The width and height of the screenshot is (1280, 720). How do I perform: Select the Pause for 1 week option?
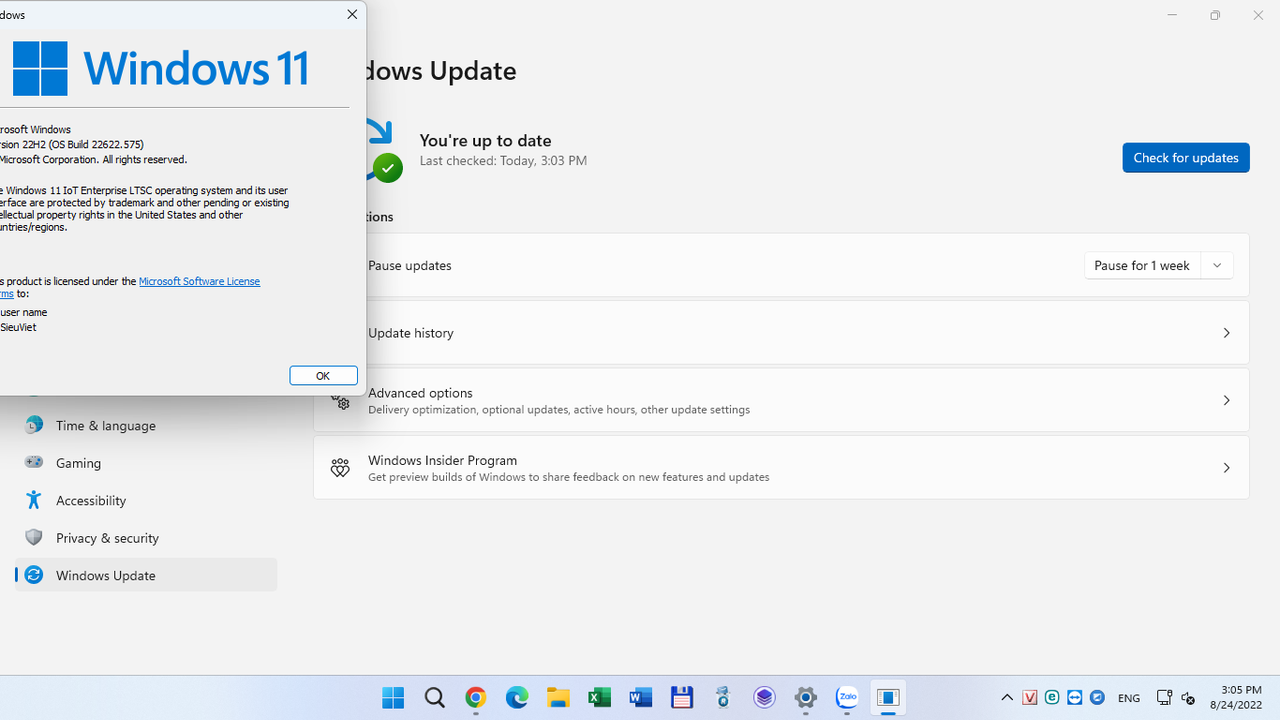click(x=1142, y=265)
